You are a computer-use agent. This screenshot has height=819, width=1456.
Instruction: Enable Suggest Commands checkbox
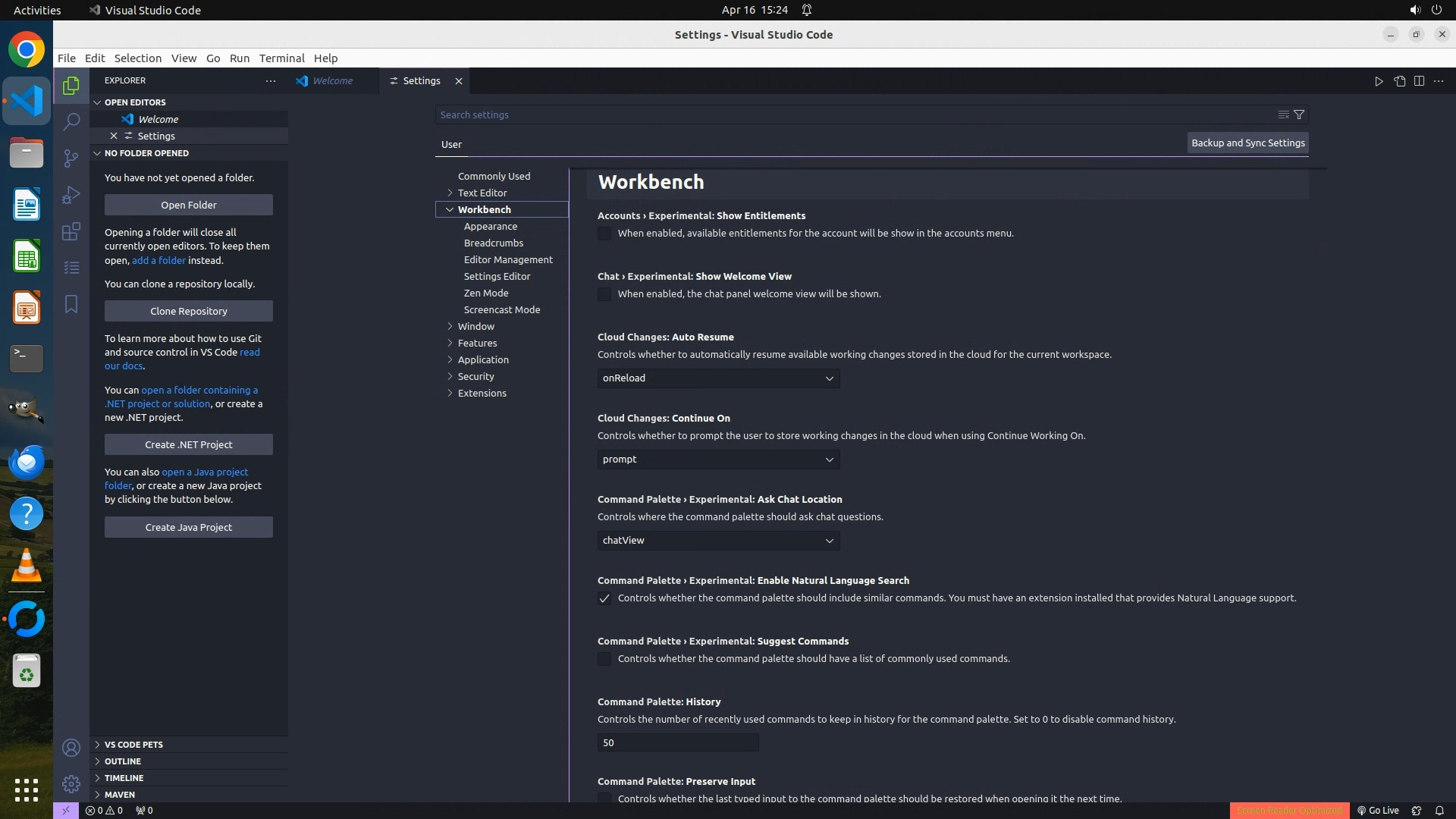pos(604,659)
